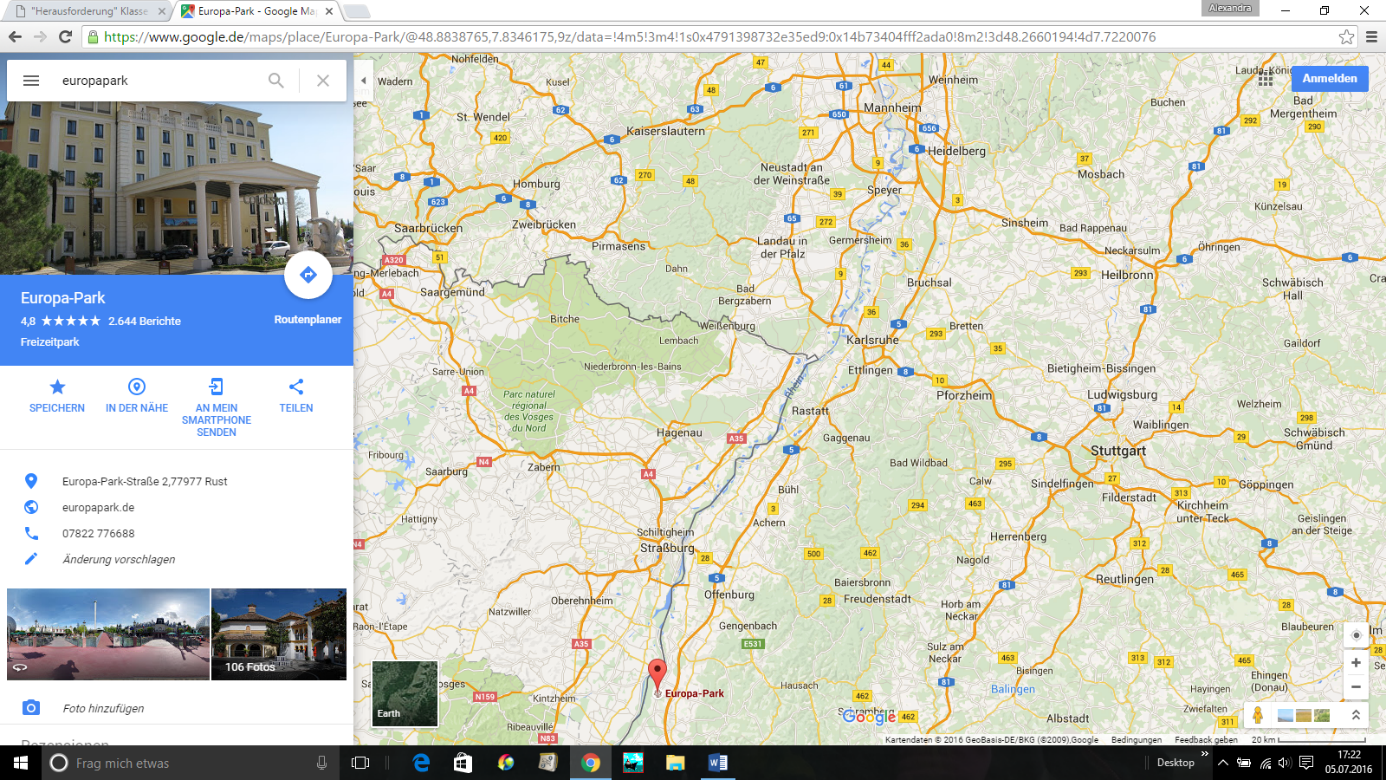
Task: Zoom in on the map with plus
Action: 1356,663
